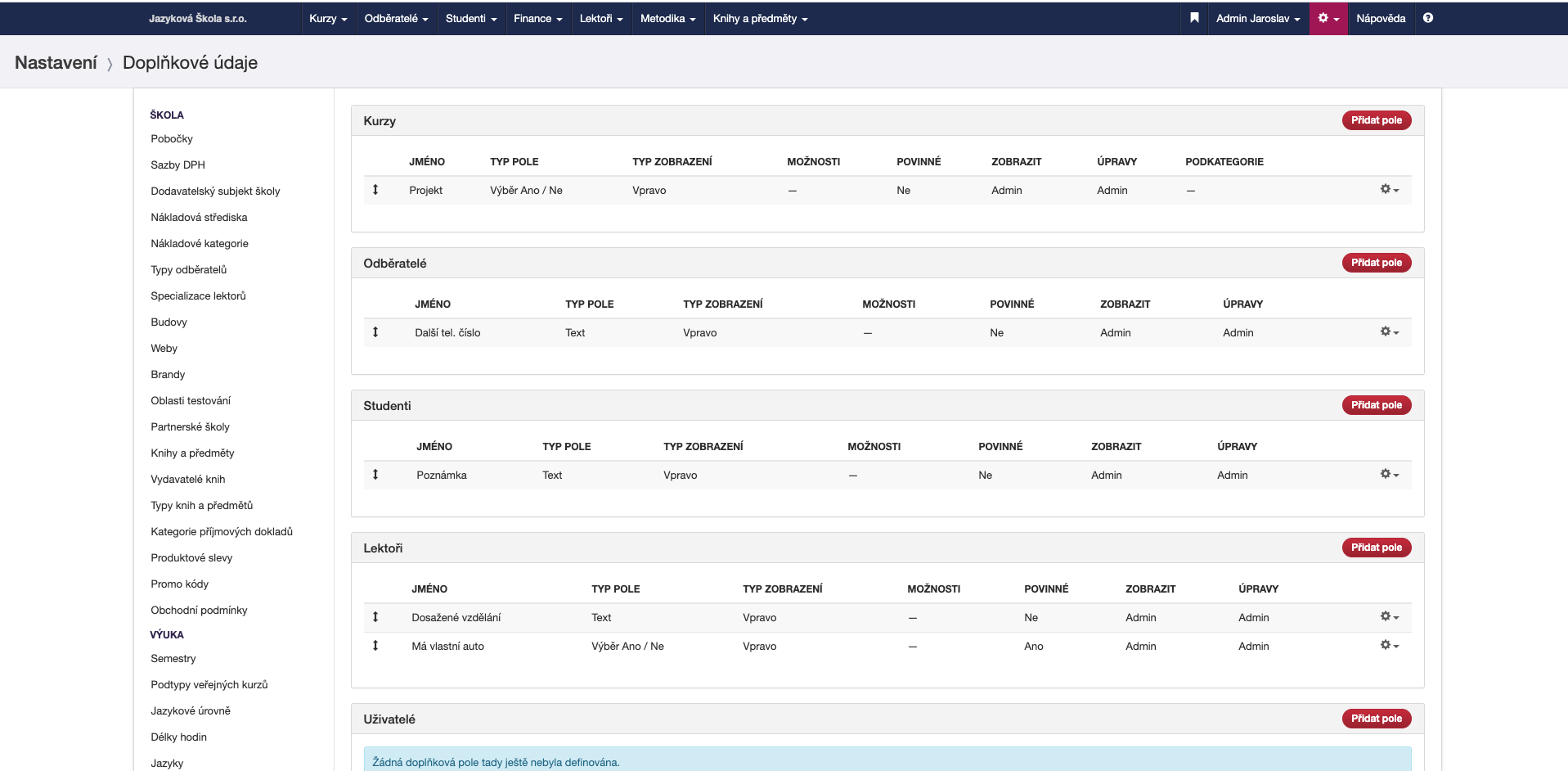The height and width of the screenshot is (771, 1568).
Task: Click 'Výběr Ano / Ne' in Projekt row
Action: pos(526,191)
